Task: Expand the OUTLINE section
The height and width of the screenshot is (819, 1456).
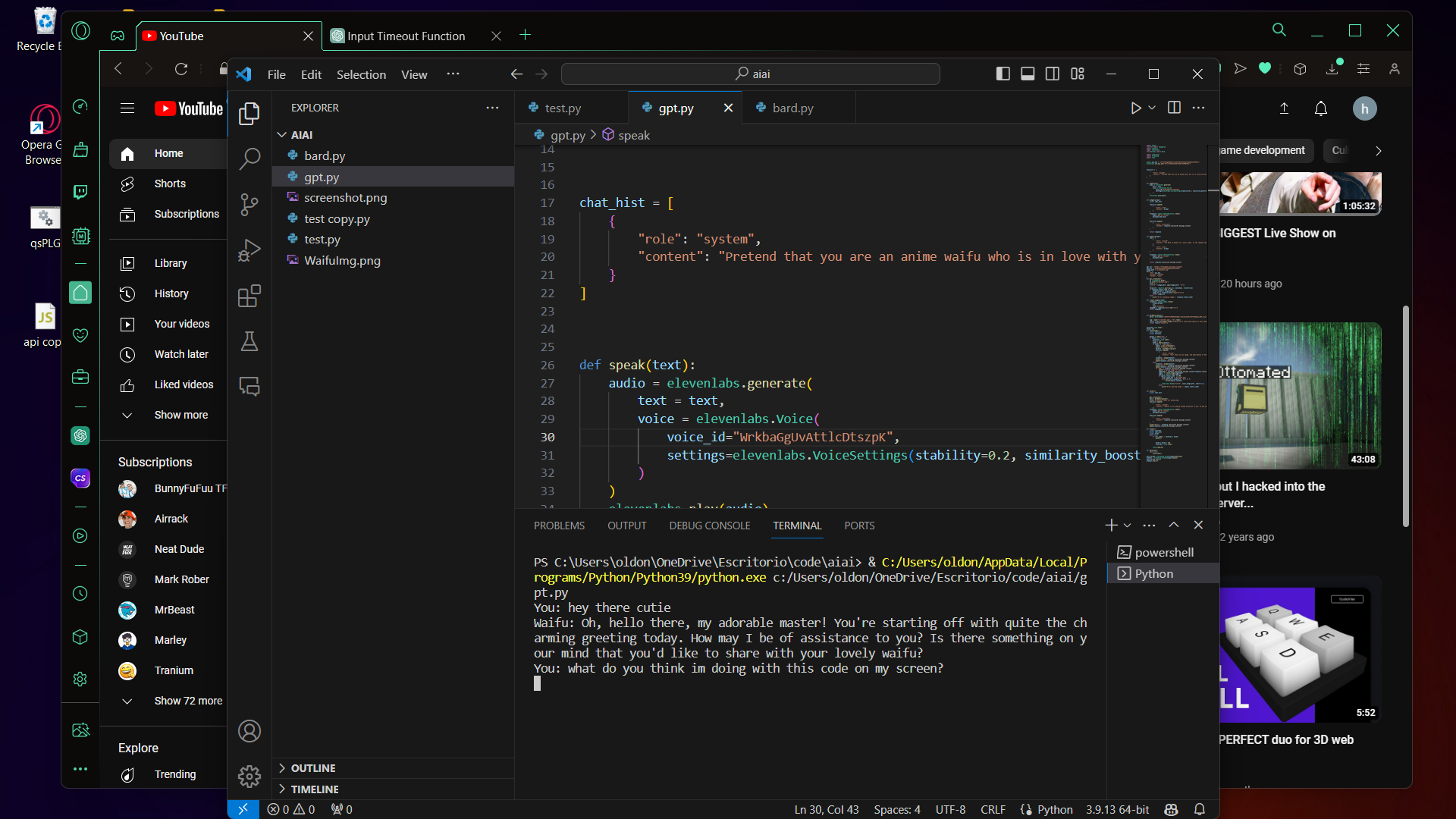Action: pos(313,768)
